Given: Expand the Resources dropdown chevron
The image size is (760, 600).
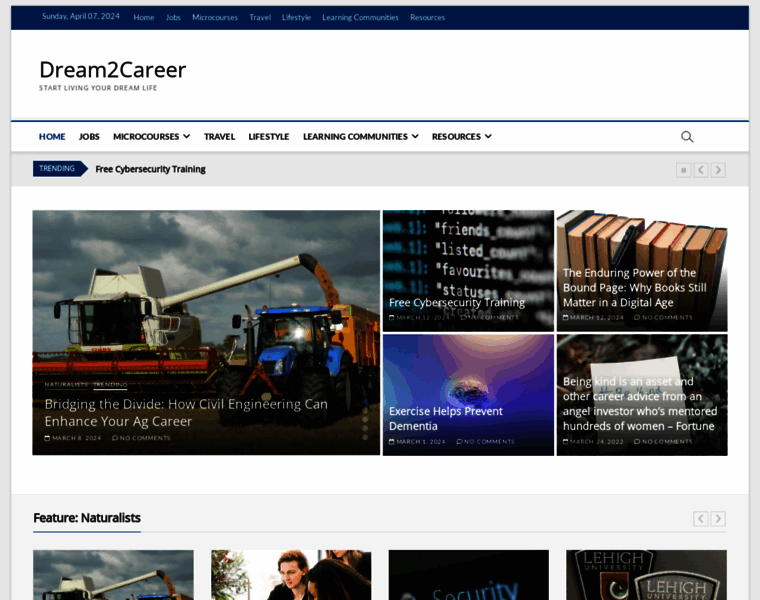Looking at the screenshot, I should pos(488,137).
